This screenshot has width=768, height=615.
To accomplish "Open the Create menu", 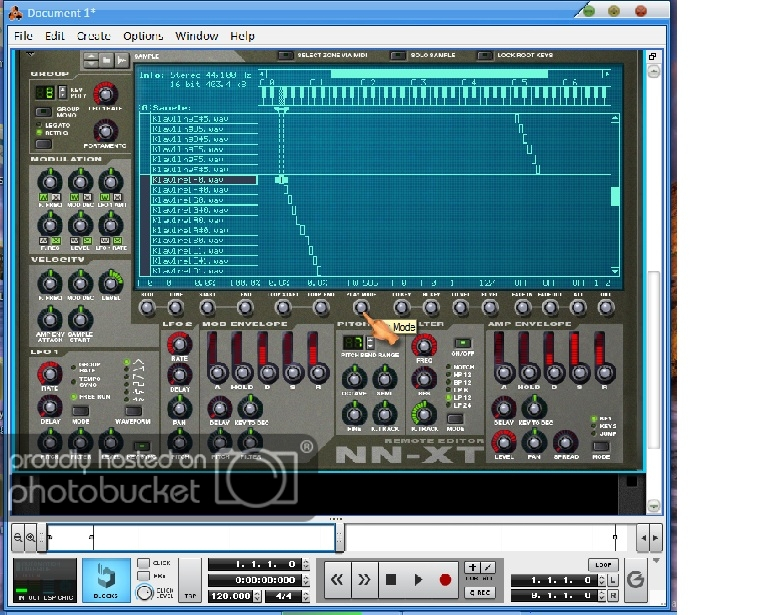I will tap(94, 36).
